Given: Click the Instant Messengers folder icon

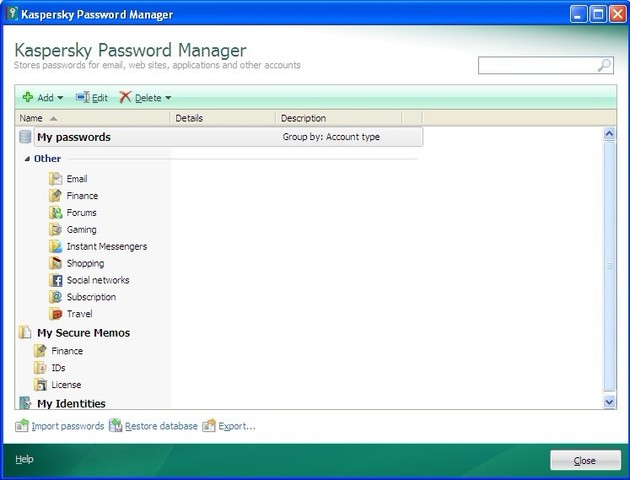Looking at the screenshot, I should [55, 246].
